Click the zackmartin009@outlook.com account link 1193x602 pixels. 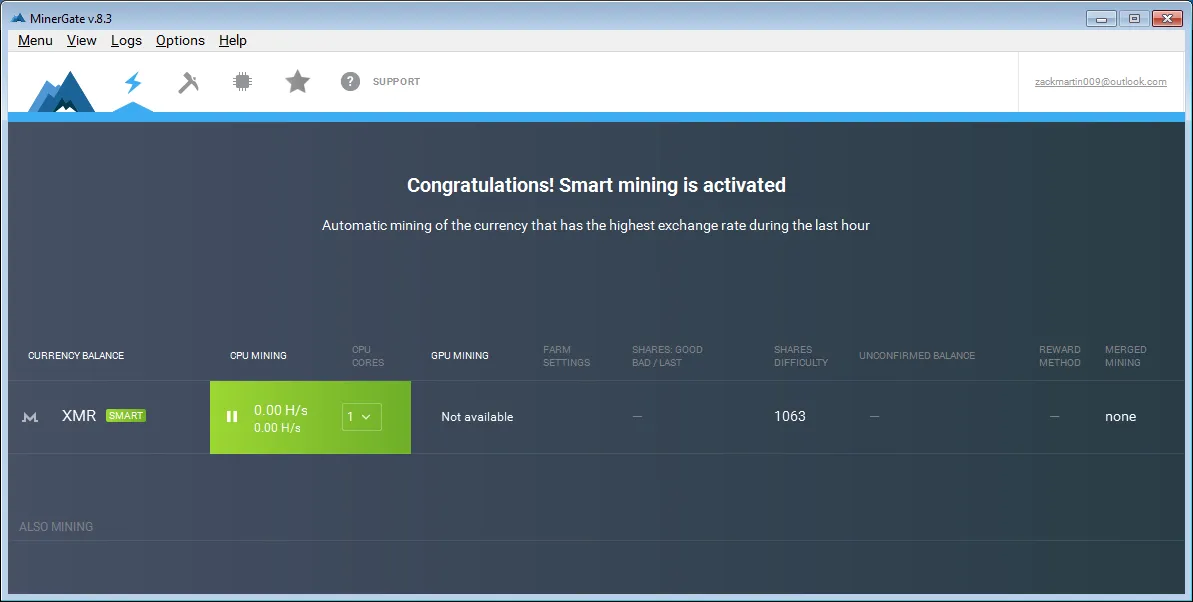click(x=1100, y=81)
